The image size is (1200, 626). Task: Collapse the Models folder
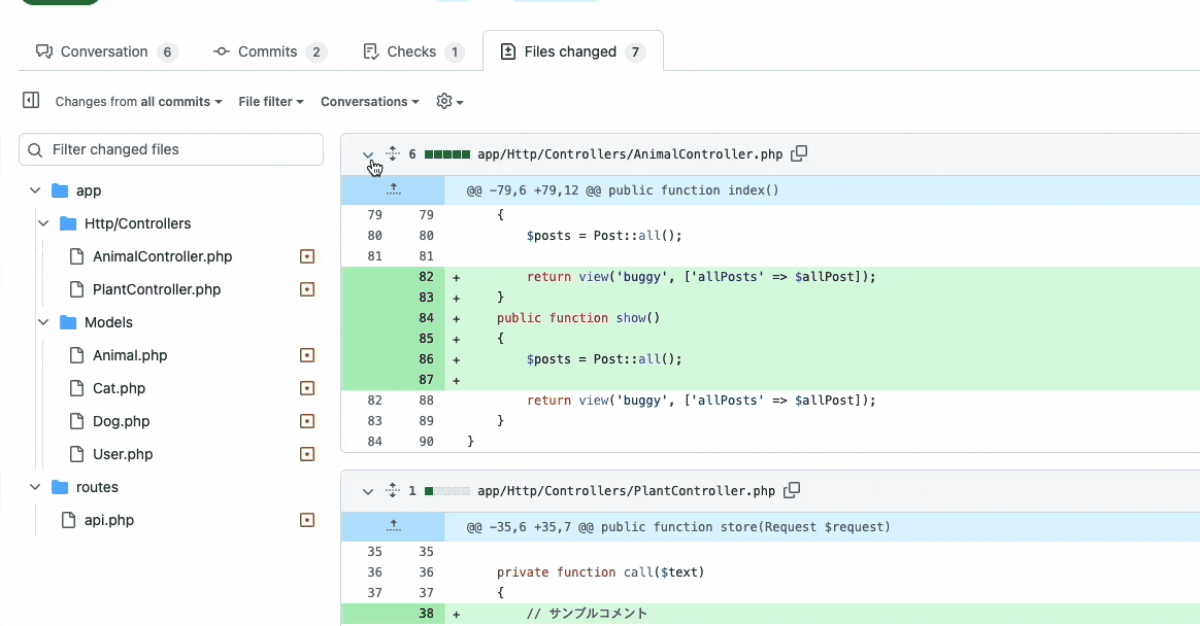pyautogui.click(x=43, y=323)
